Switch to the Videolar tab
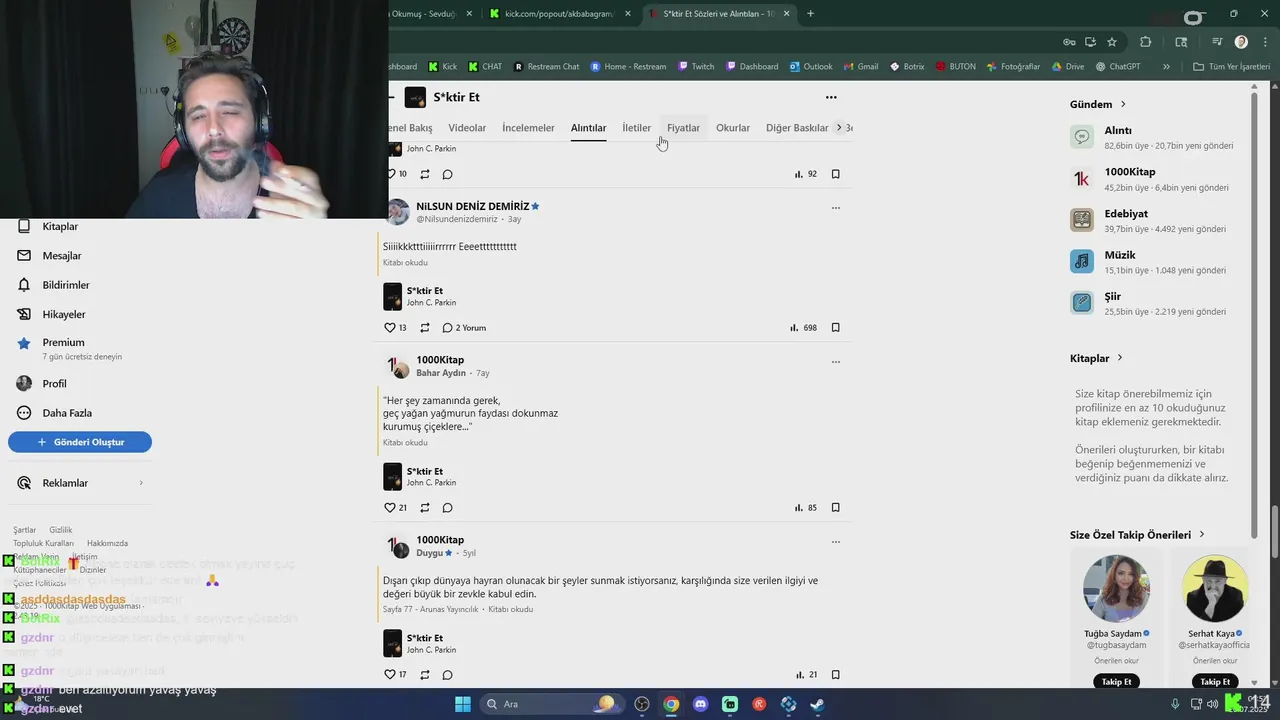This screenshot has width=1280, height=720. (467, 128)
